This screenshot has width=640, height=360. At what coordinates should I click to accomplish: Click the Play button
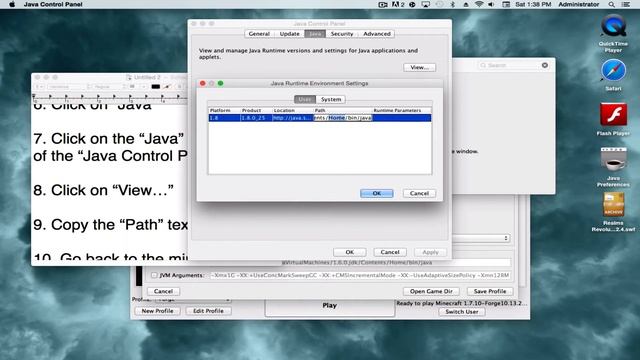click(330, 306)
